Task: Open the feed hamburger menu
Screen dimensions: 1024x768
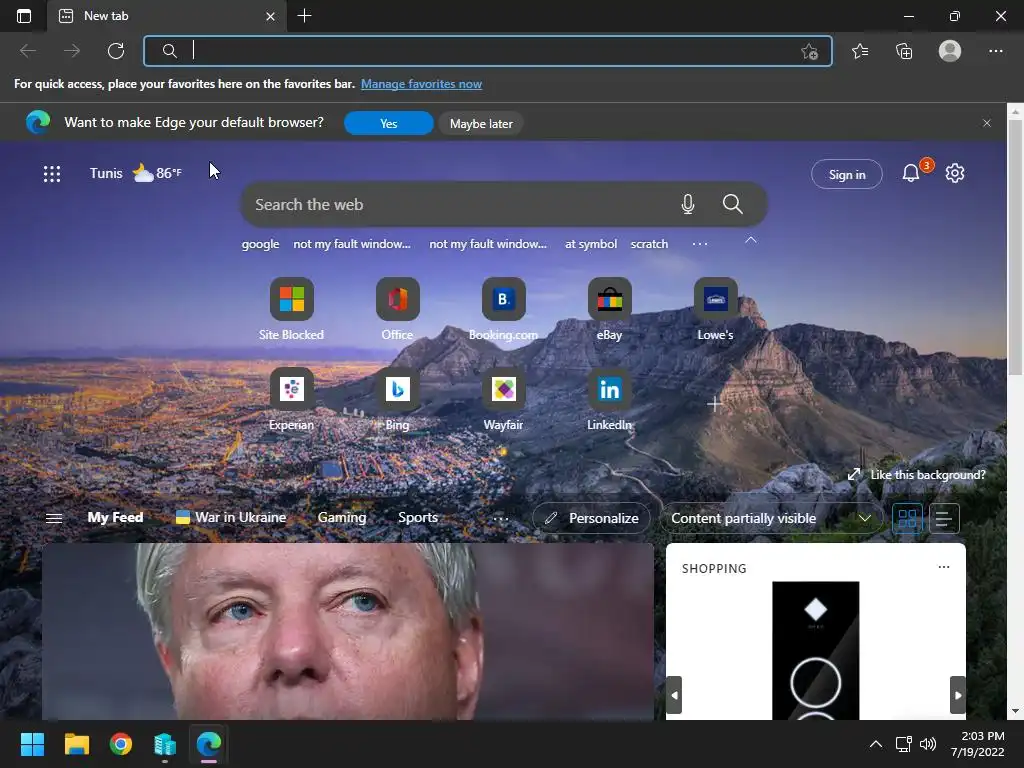Action: pyautogui.click(x=54, y=519)
